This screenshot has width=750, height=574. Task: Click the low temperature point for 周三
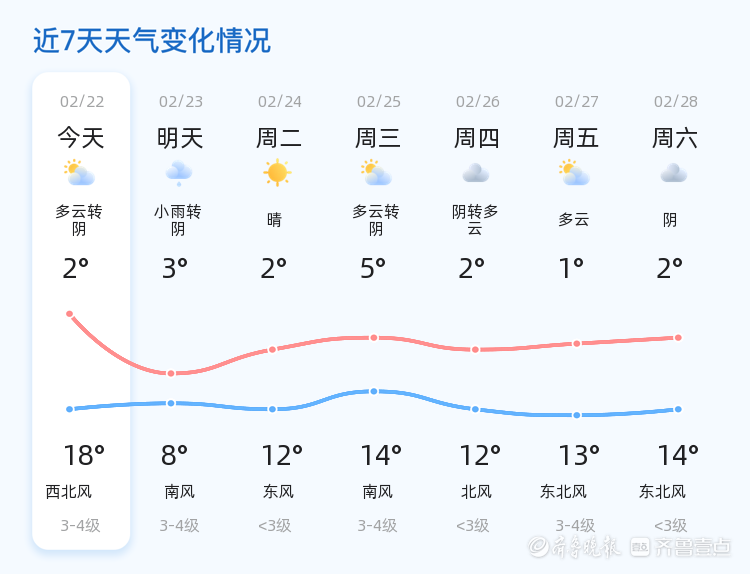coord(374,391)
